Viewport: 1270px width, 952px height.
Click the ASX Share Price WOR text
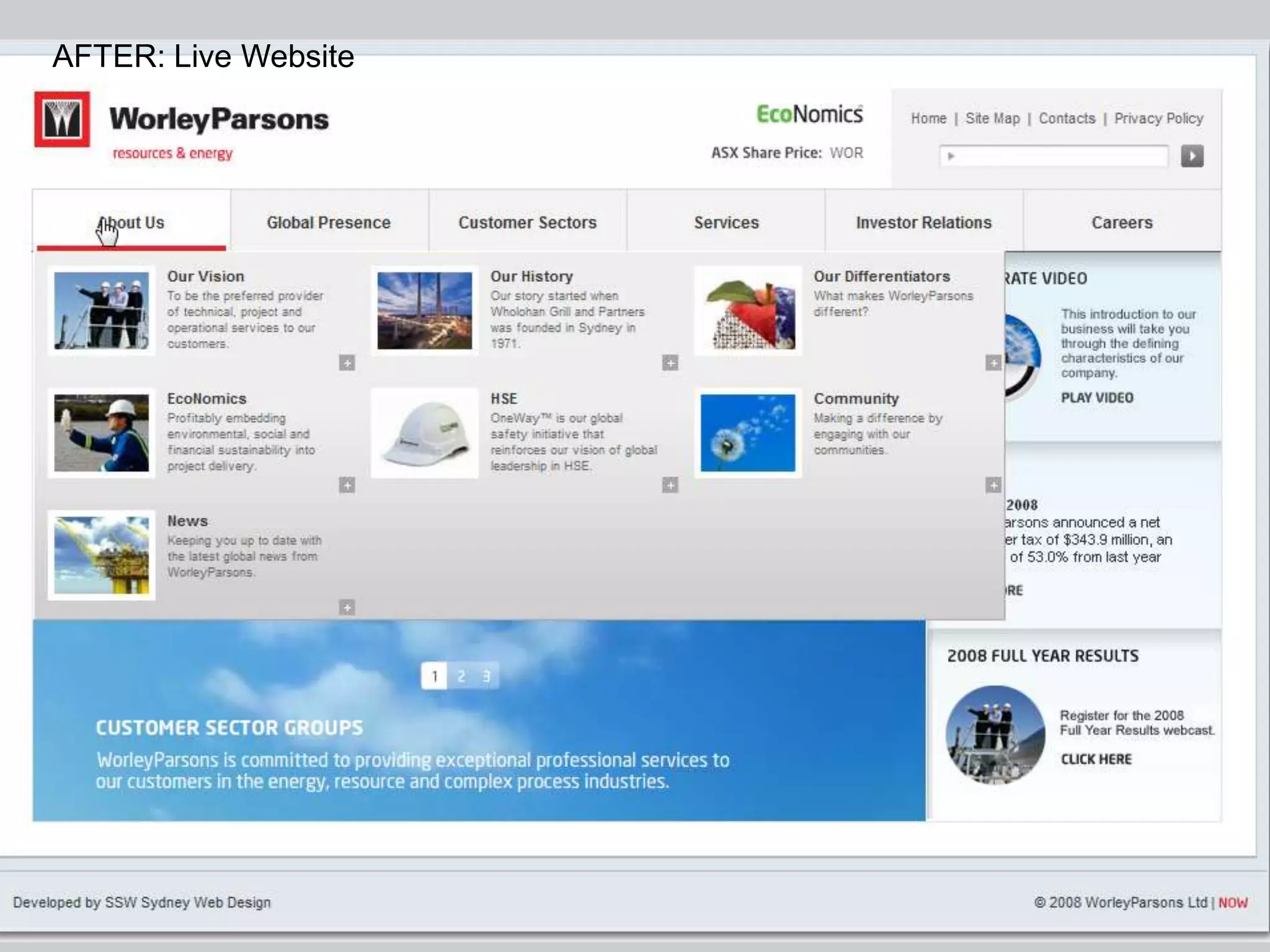[x=787, y=152]
